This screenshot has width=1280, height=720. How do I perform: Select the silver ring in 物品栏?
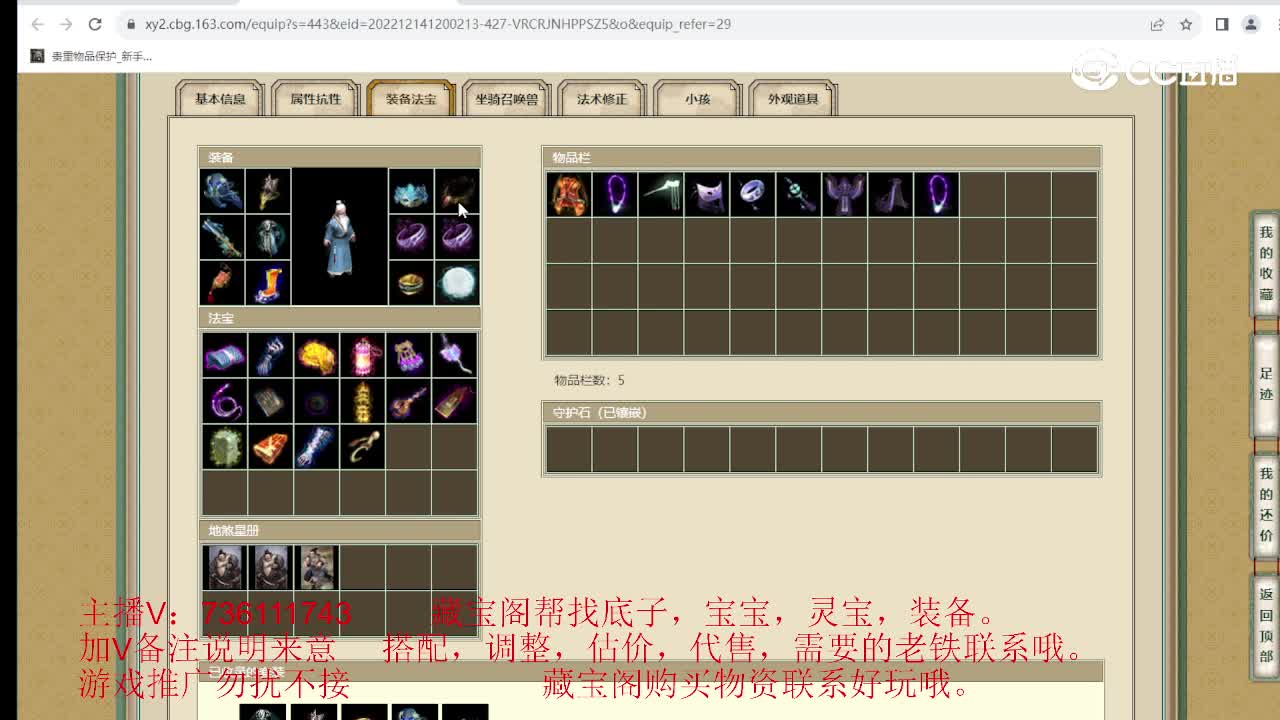tap(752, 194)
